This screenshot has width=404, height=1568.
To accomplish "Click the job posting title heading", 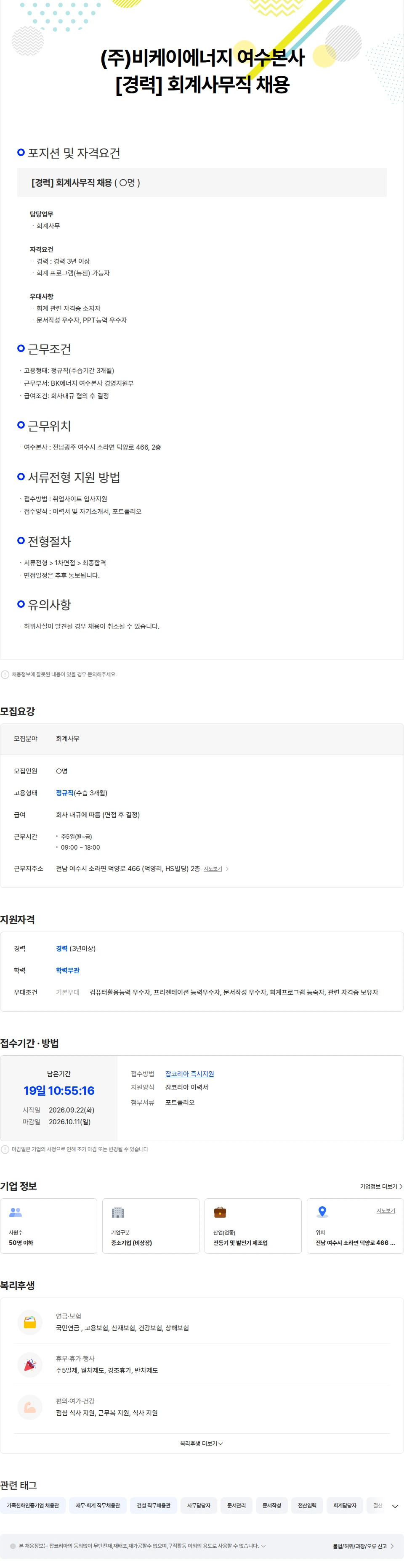I will (202, 71).
